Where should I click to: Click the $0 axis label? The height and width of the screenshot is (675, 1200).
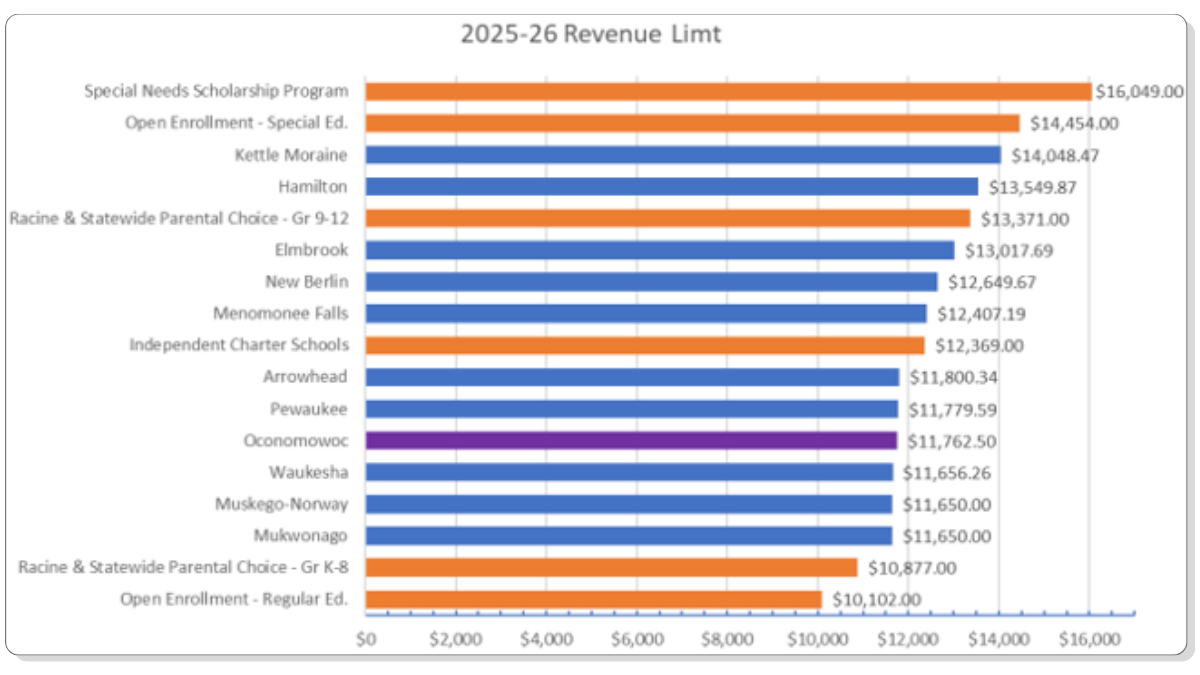[x=366, y=639]
